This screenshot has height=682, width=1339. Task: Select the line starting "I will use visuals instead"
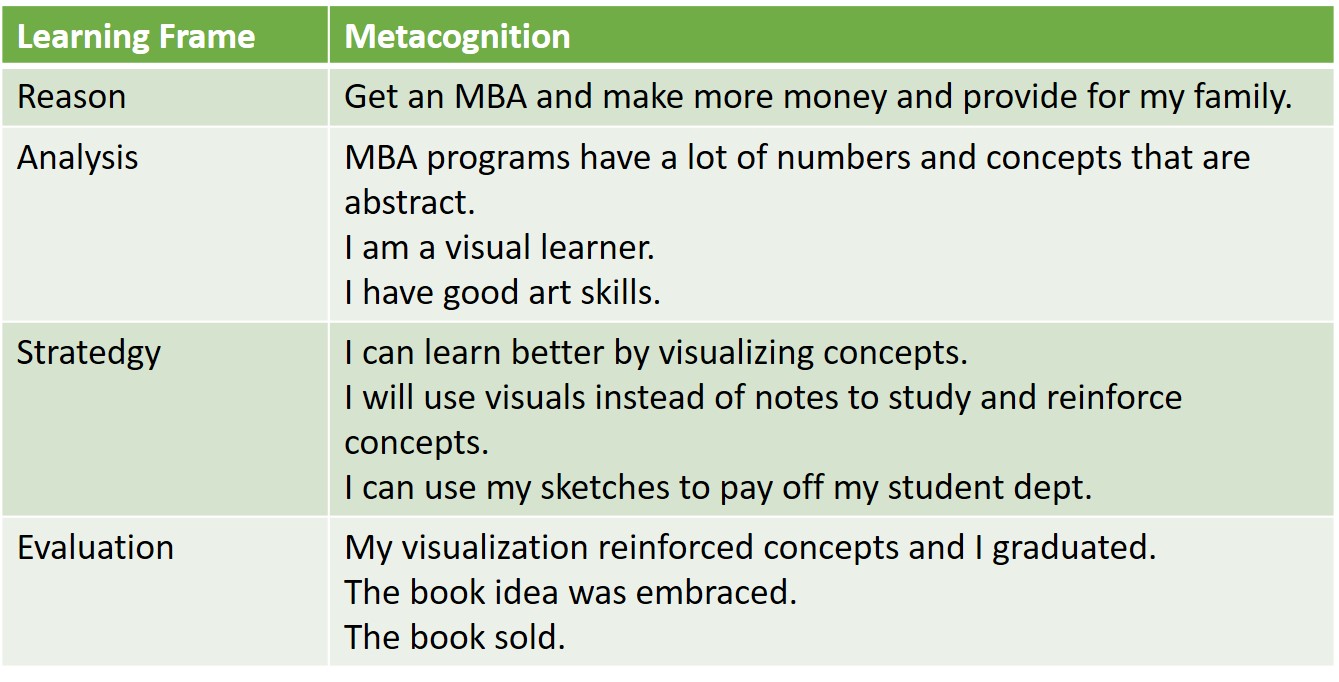[762, 397]
